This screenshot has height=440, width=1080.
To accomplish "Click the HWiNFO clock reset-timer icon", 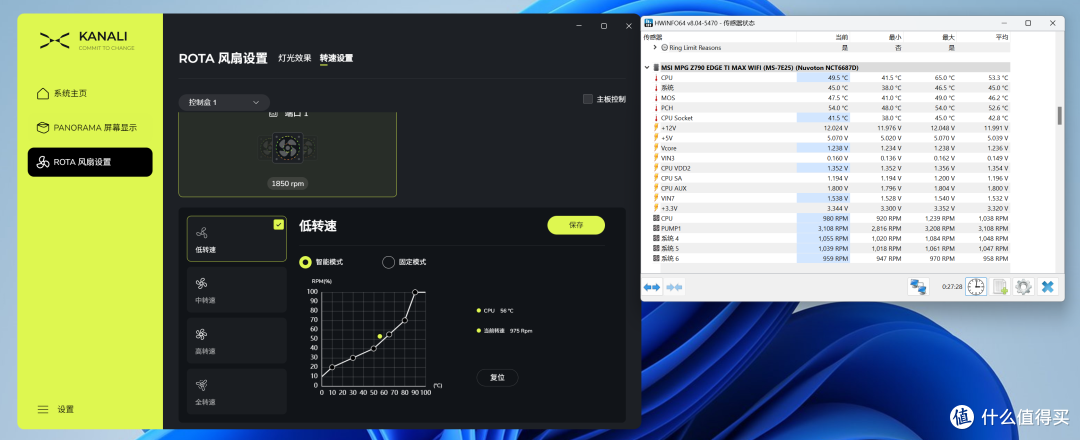I will tap(975, 287).
